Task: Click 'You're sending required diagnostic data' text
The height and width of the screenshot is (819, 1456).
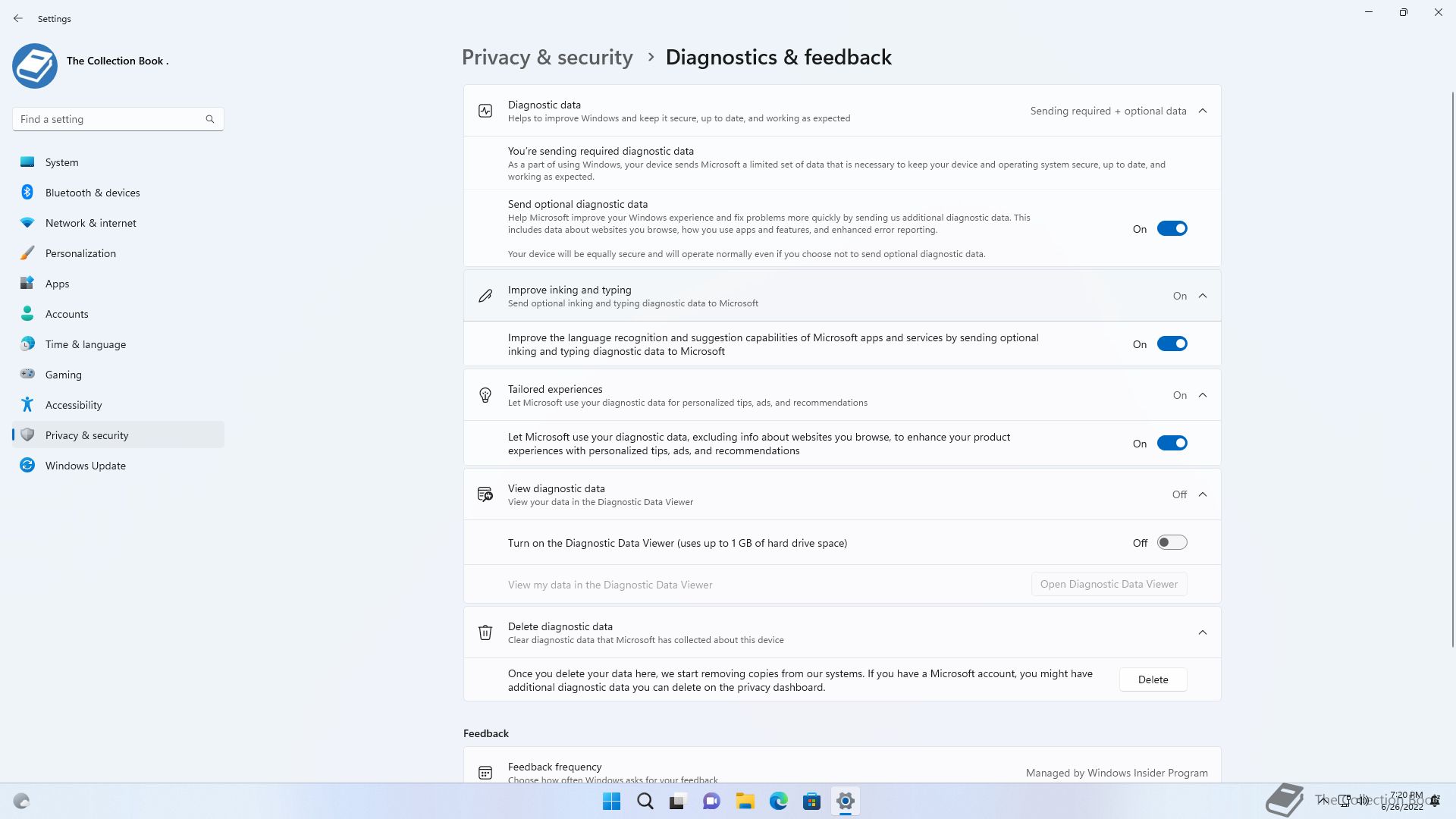Action: [x=601, y=151]
